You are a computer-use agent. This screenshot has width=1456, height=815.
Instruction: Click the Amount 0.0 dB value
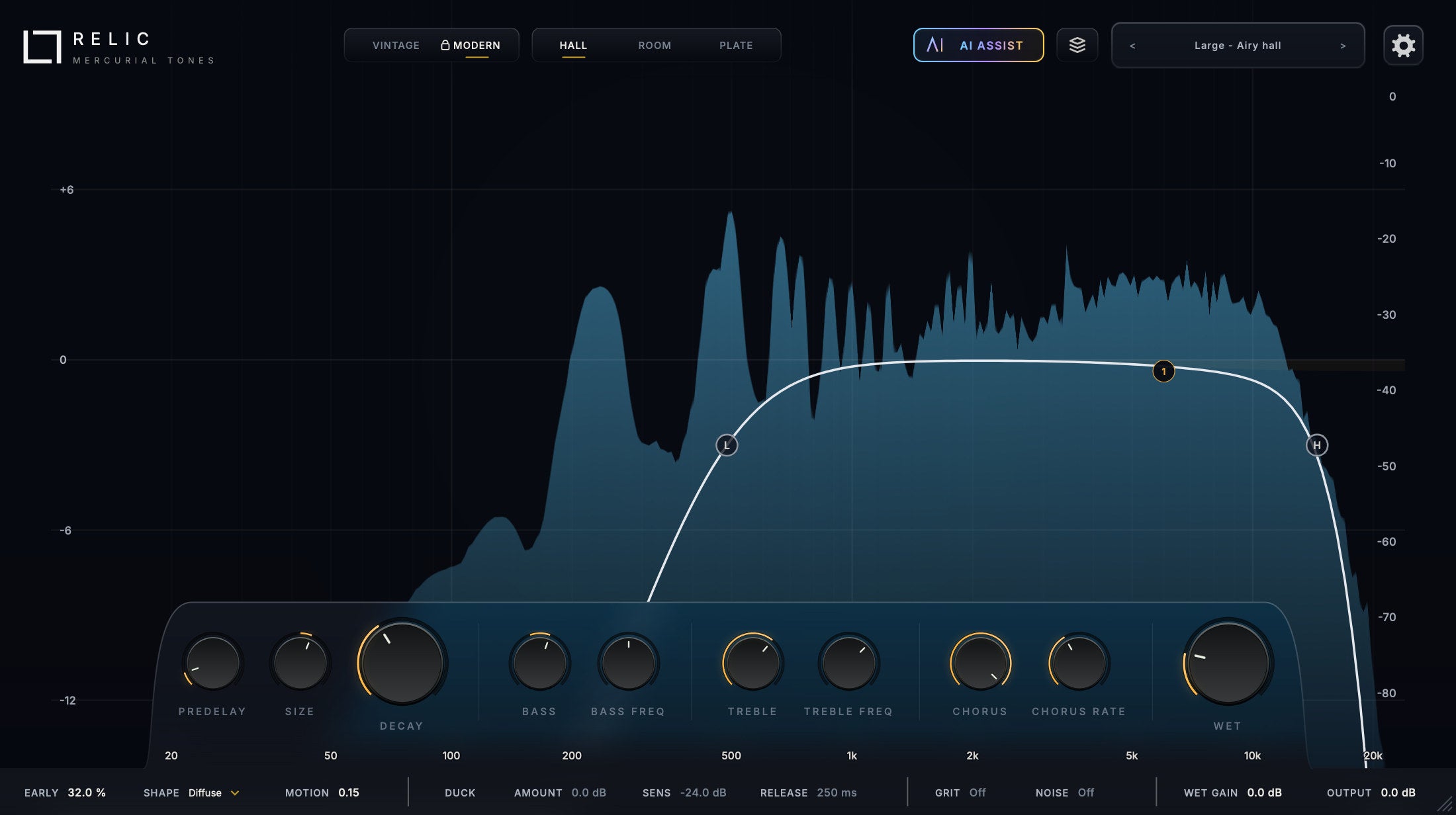(x=588, y=793)
